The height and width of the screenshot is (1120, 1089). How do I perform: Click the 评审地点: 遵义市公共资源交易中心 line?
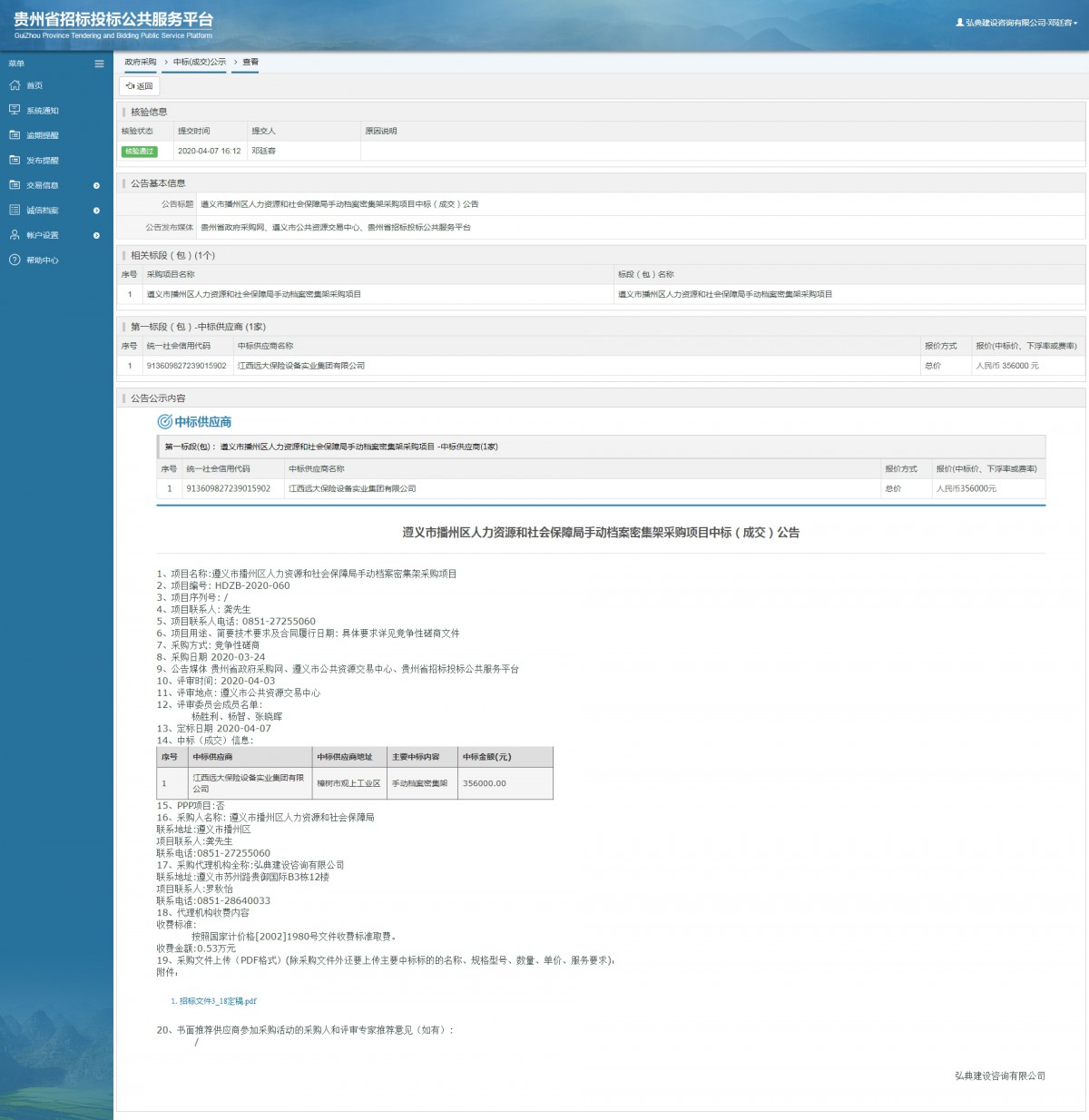point(239,693)
